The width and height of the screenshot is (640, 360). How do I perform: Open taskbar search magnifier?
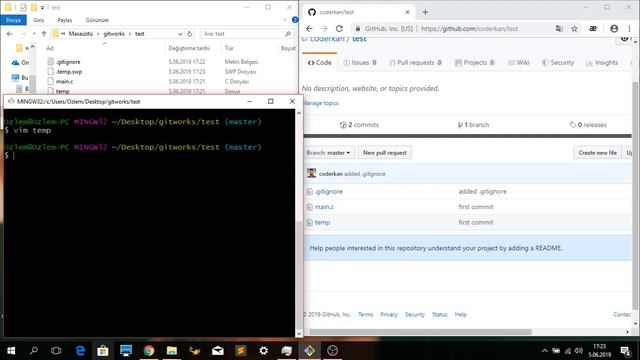pos(34,351)
